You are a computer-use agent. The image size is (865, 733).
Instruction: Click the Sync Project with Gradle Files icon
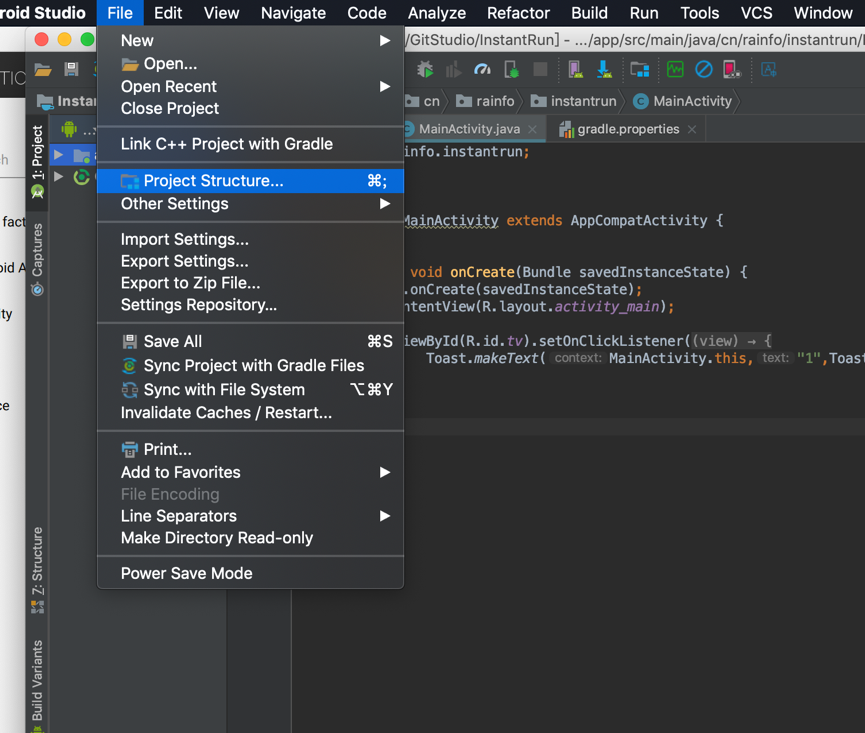pos(130,366)
